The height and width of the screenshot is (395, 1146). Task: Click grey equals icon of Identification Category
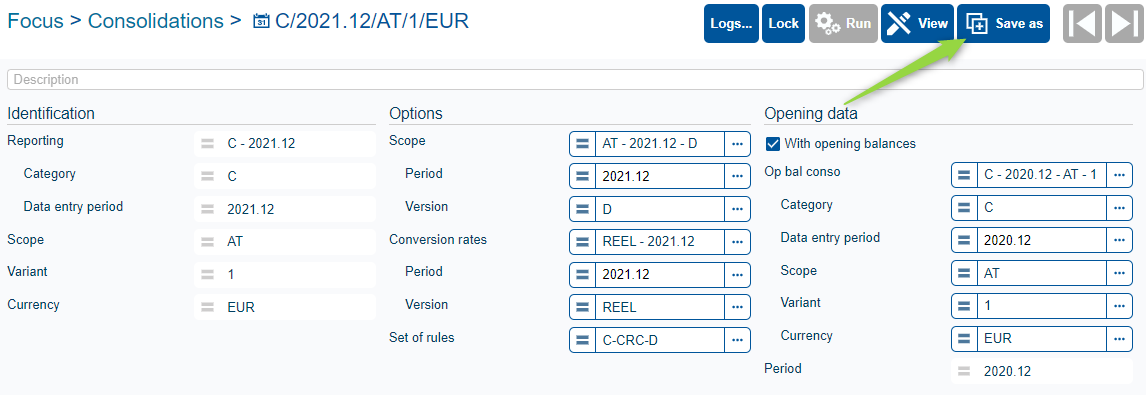point(208,176)
